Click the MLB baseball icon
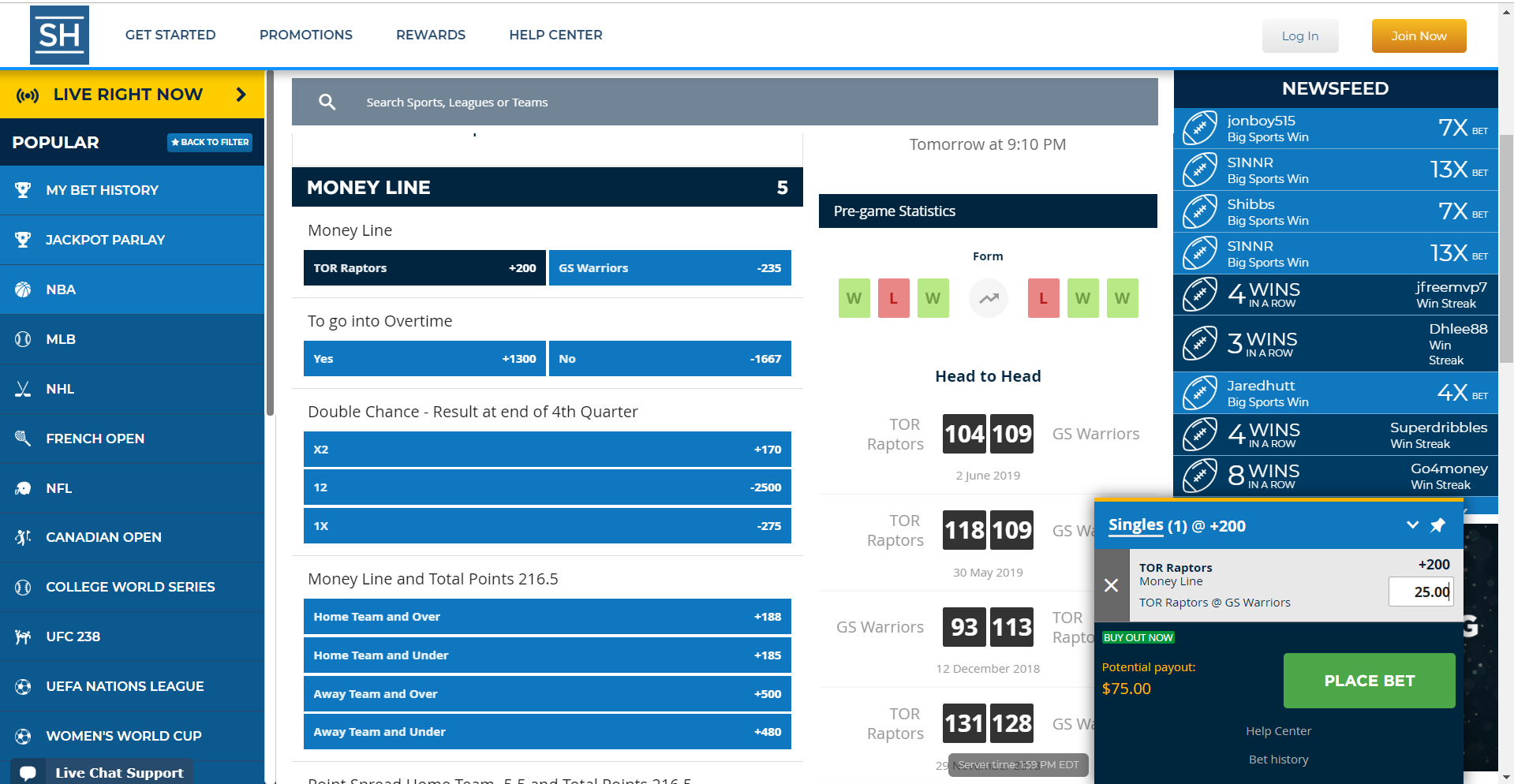Screen dimensions: 1514x784 pyautogui.click(x=23, y=339)
